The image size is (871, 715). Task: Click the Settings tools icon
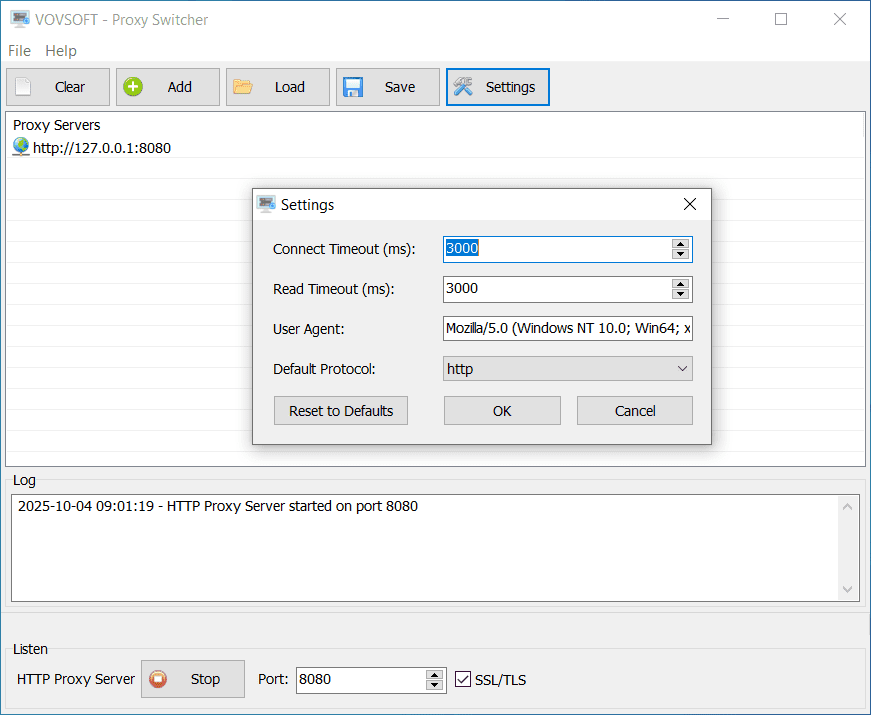coord(462,87)
